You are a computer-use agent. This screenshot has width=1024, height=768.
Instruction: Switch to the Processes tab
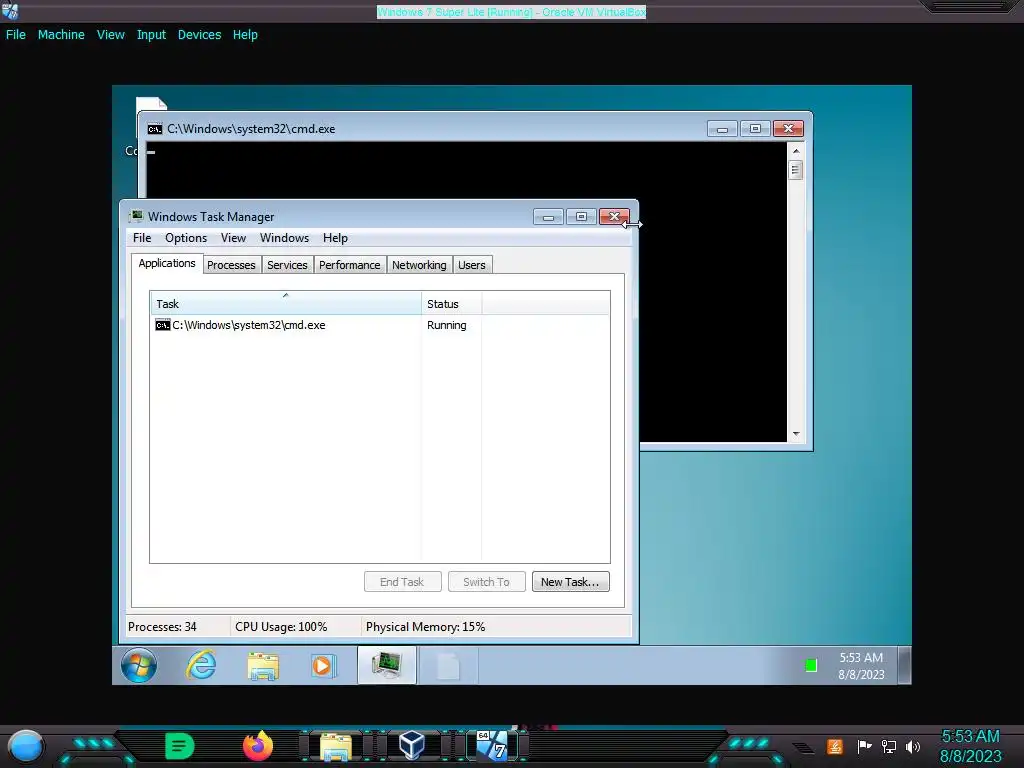click(231, 264)
